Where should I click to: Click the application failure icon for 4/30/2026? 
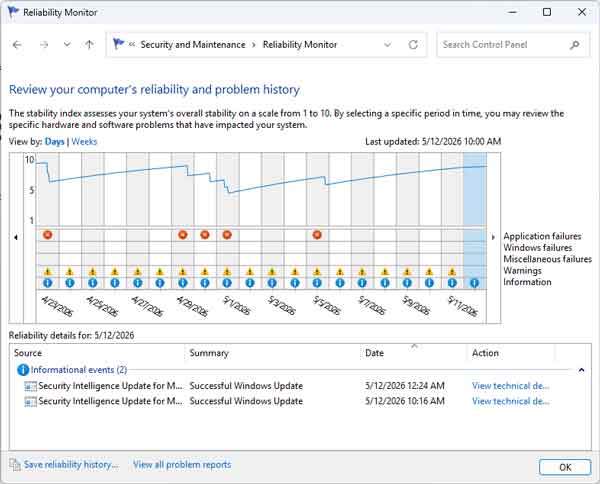point(205,235)
